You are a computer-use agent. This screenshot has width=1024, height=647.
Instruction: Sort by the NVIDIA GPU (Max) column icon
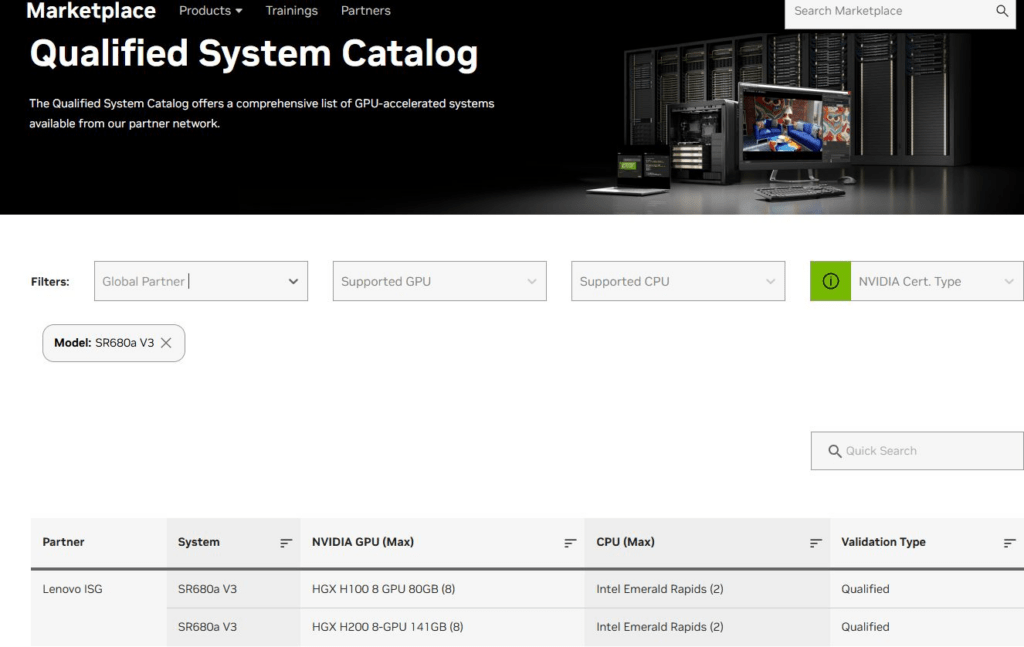[570, 543]
